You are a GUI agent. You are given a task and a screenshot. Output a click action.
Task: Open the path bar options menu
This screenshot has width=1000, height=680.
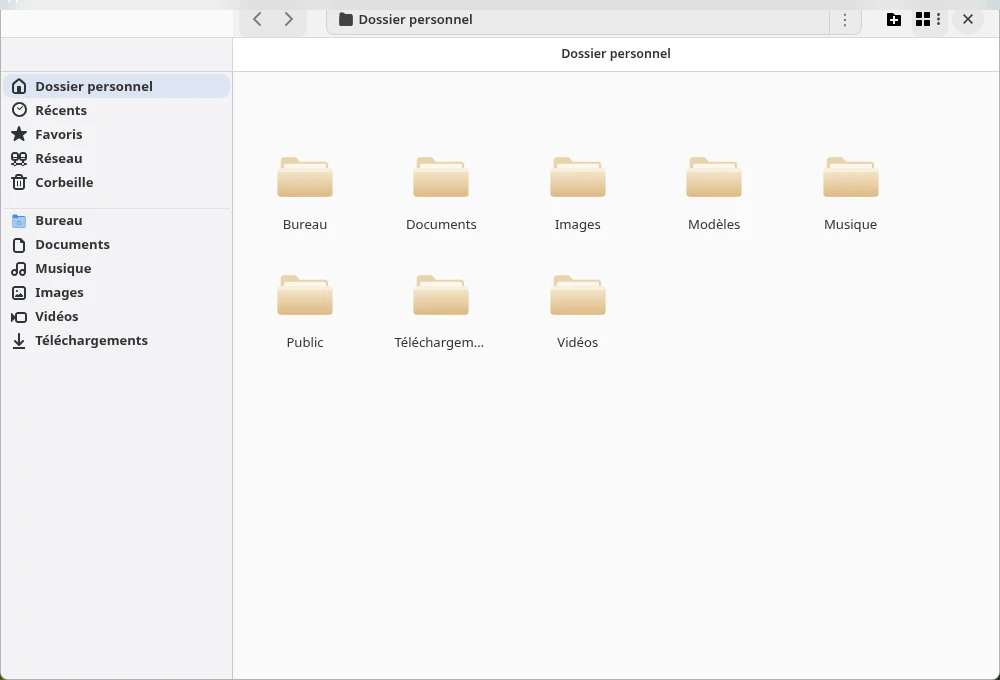(x=845, y=20)
